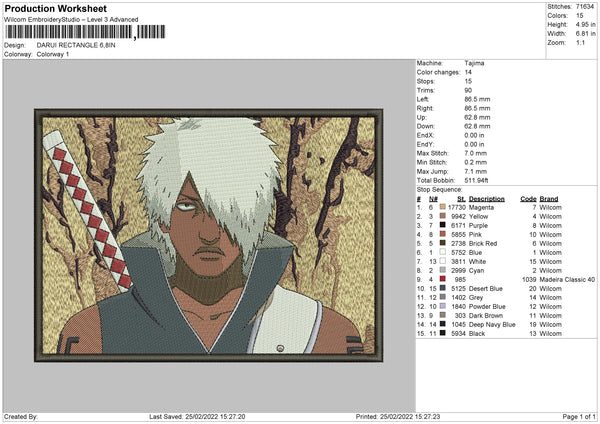The width and height of the screenshot is (600, 424).
Task: Select the Powder Blue color swatch
Action: [x=444, y=306]
